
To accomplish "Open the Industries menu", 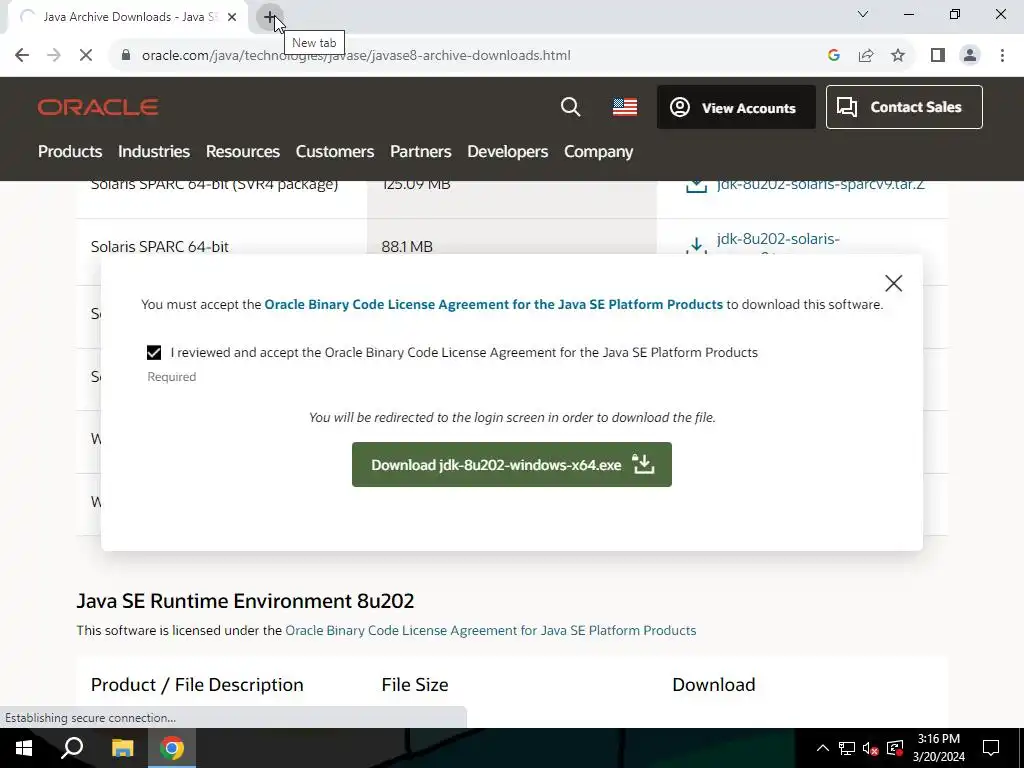I will coord(153,152).
